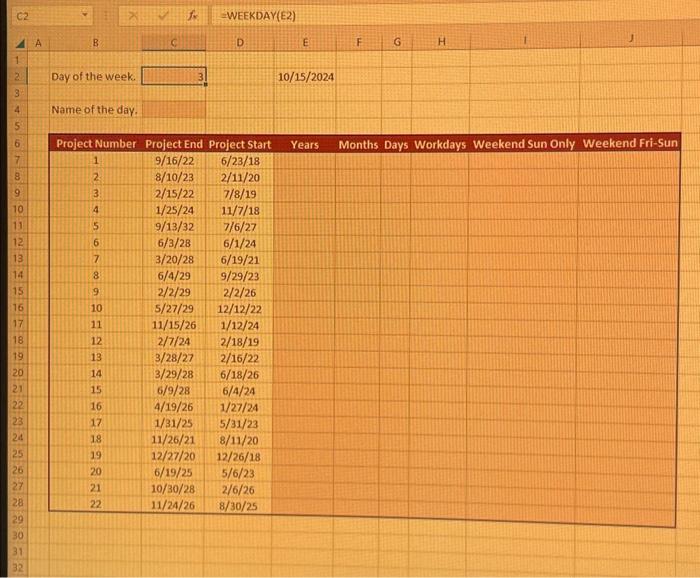Screen dimensions: 700x578
Task: Click the 'Day of the week.' label cell
Action: [93, 76]
